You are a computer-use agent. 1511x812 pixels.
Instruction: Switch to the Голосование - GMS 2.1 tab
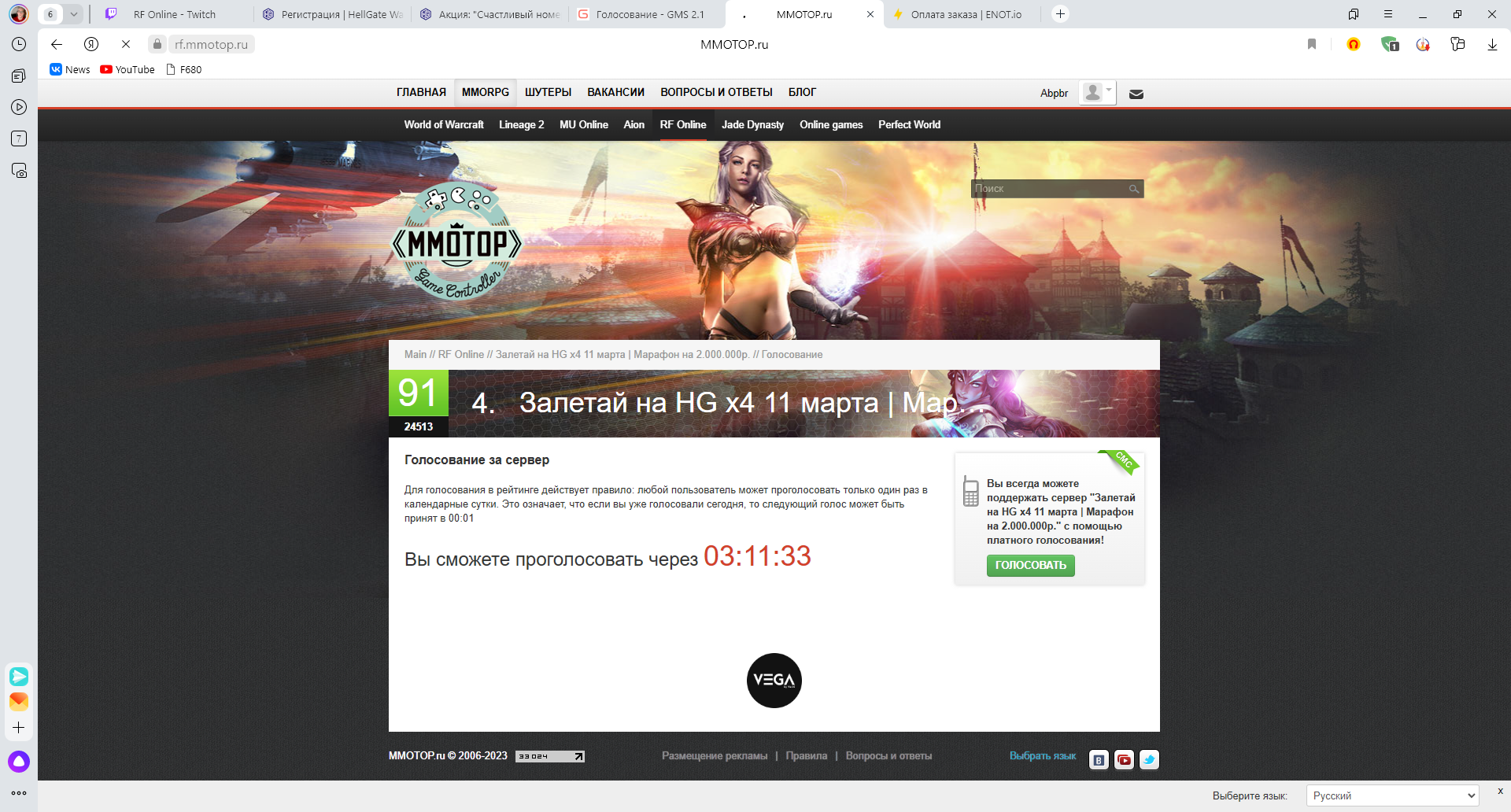pyautogui.click(x=648, y=14)
